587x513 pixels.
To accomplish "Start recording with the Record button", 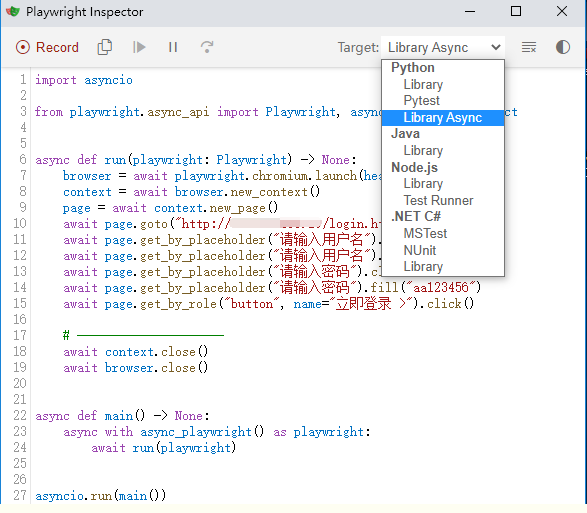I will 47,48.
